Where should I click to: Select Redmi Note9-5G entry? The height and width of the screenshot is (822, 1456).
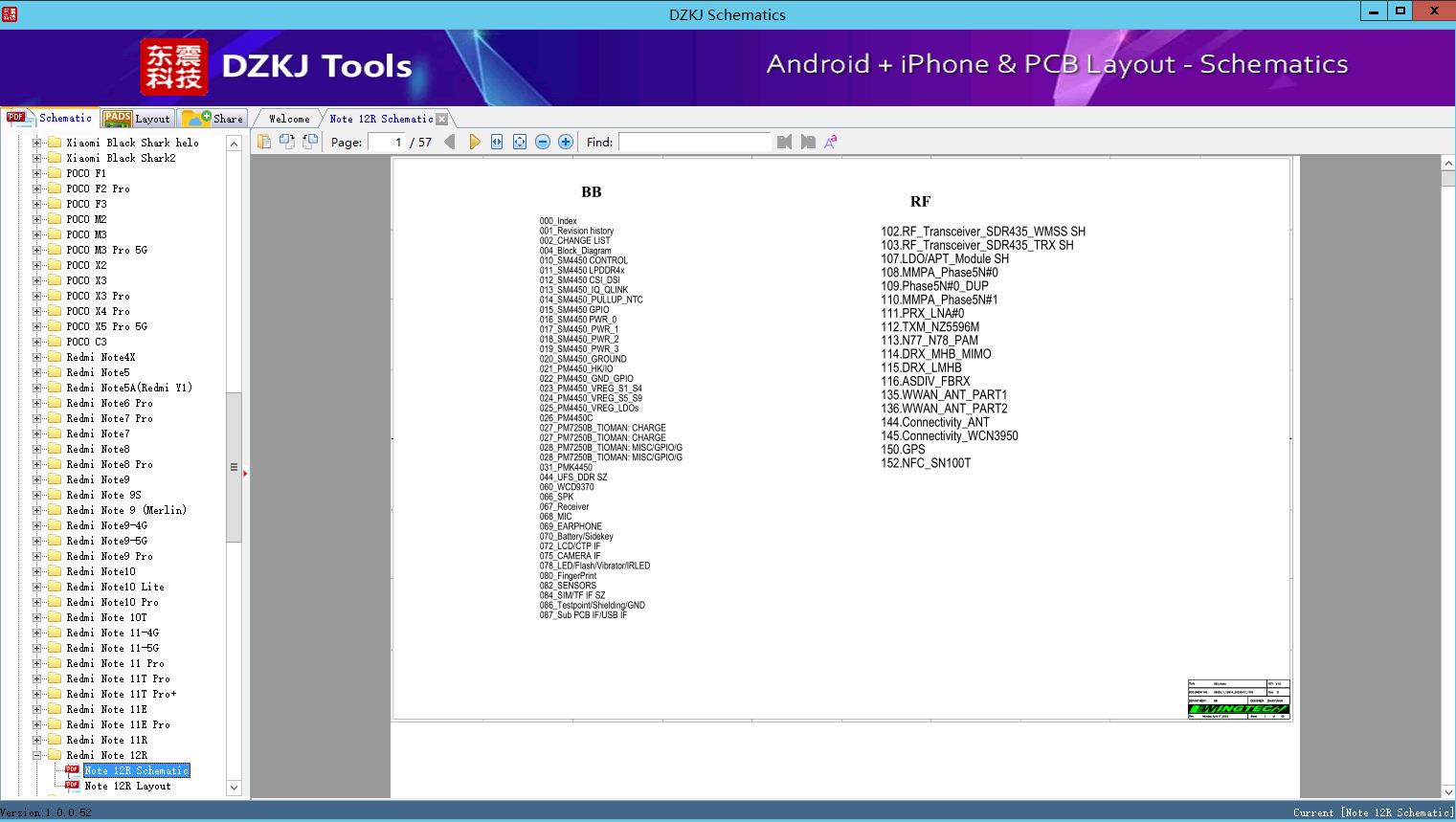(107, 541)
